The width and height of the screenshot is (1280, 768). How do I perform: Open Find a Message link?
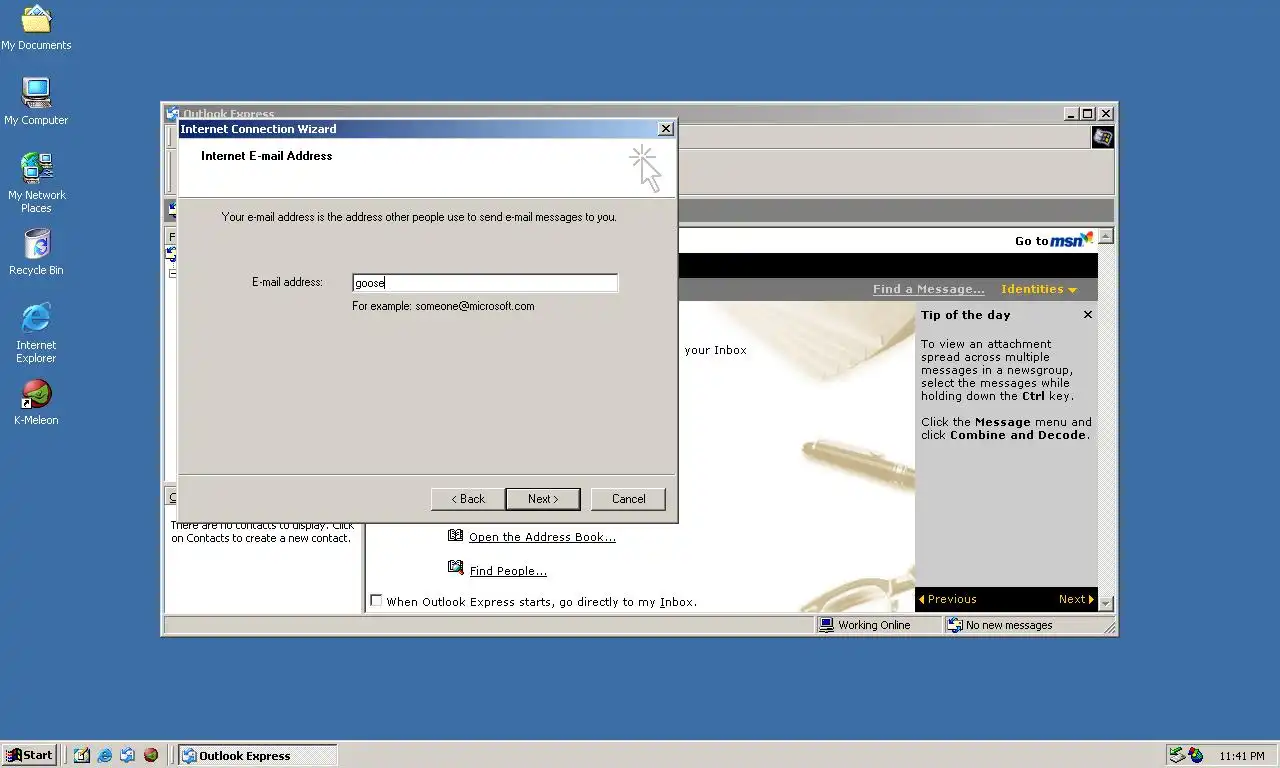coord(928,289)
